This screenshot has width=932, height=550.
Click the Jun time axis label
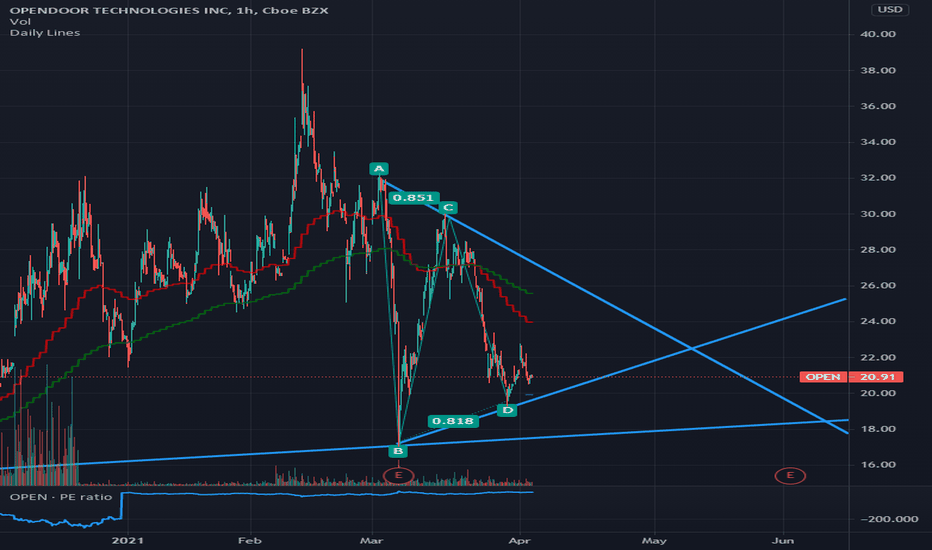point(783,540)
